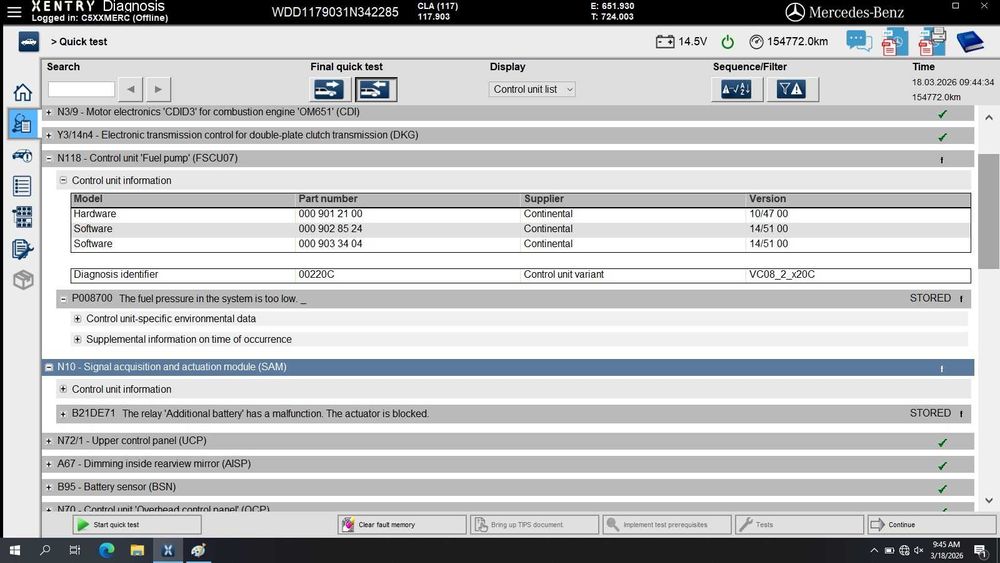The image size is (1000, 563).
Task: Expand fault code B21DE71 entry
Action: tap(63, 414)
